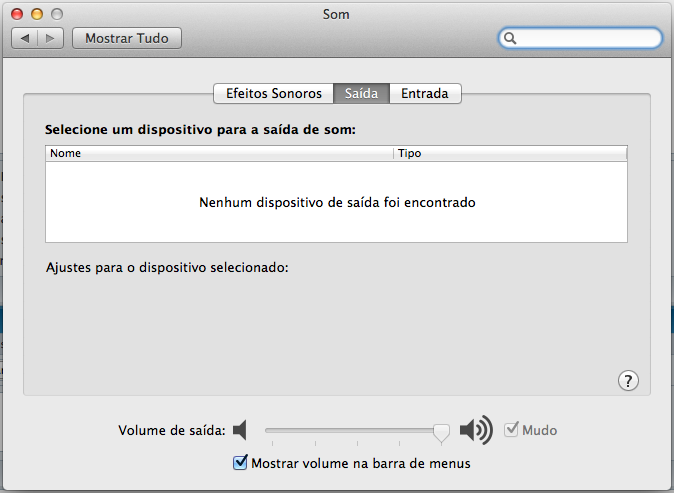This screenshot has height=493, width=674.
Task: Click the low volume speaker icon
Action: pos(239,430)
